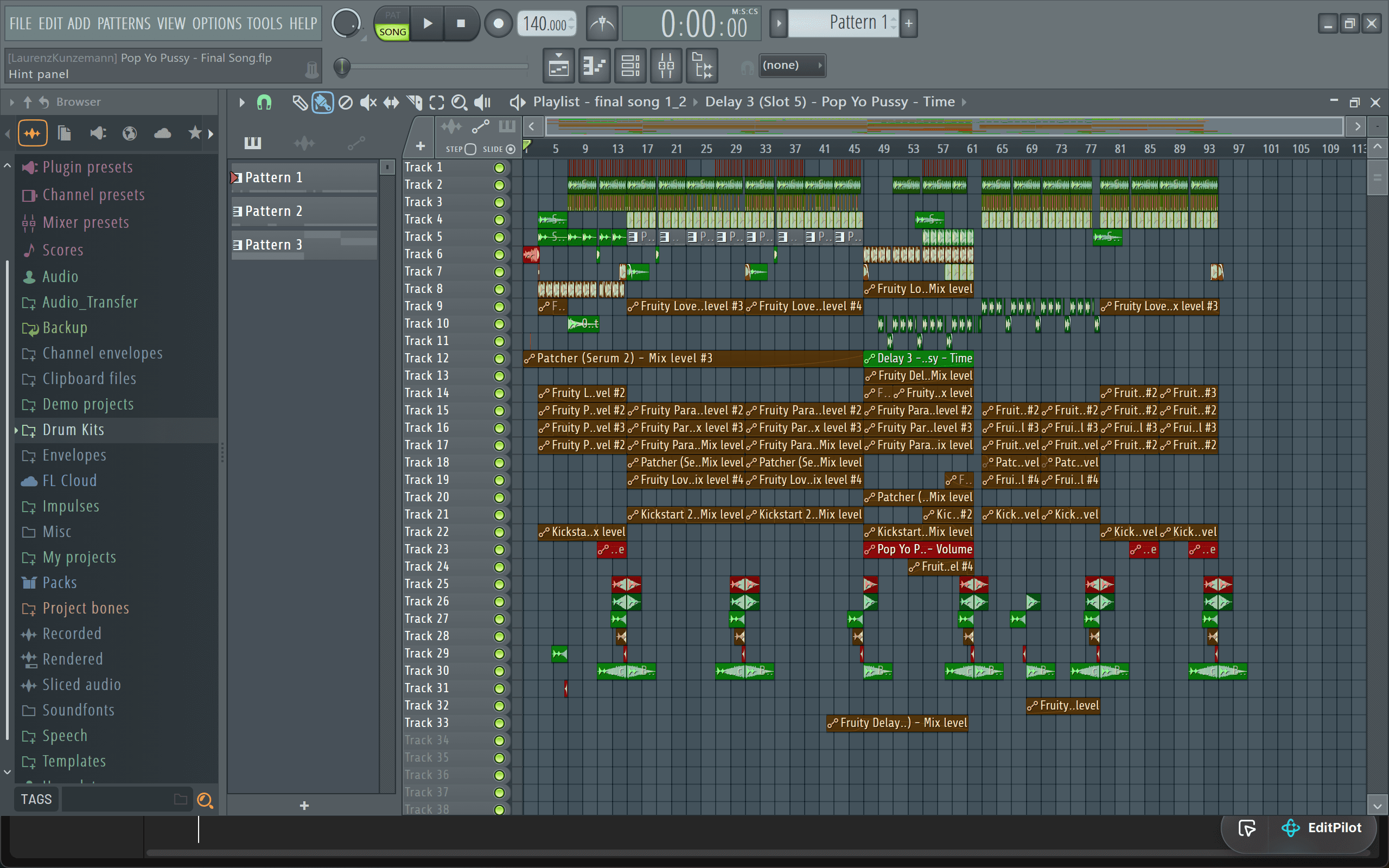The height and width of the screenshot is (868, 1389).
Task: Open the EDIT menu
Action: [50, 23]
